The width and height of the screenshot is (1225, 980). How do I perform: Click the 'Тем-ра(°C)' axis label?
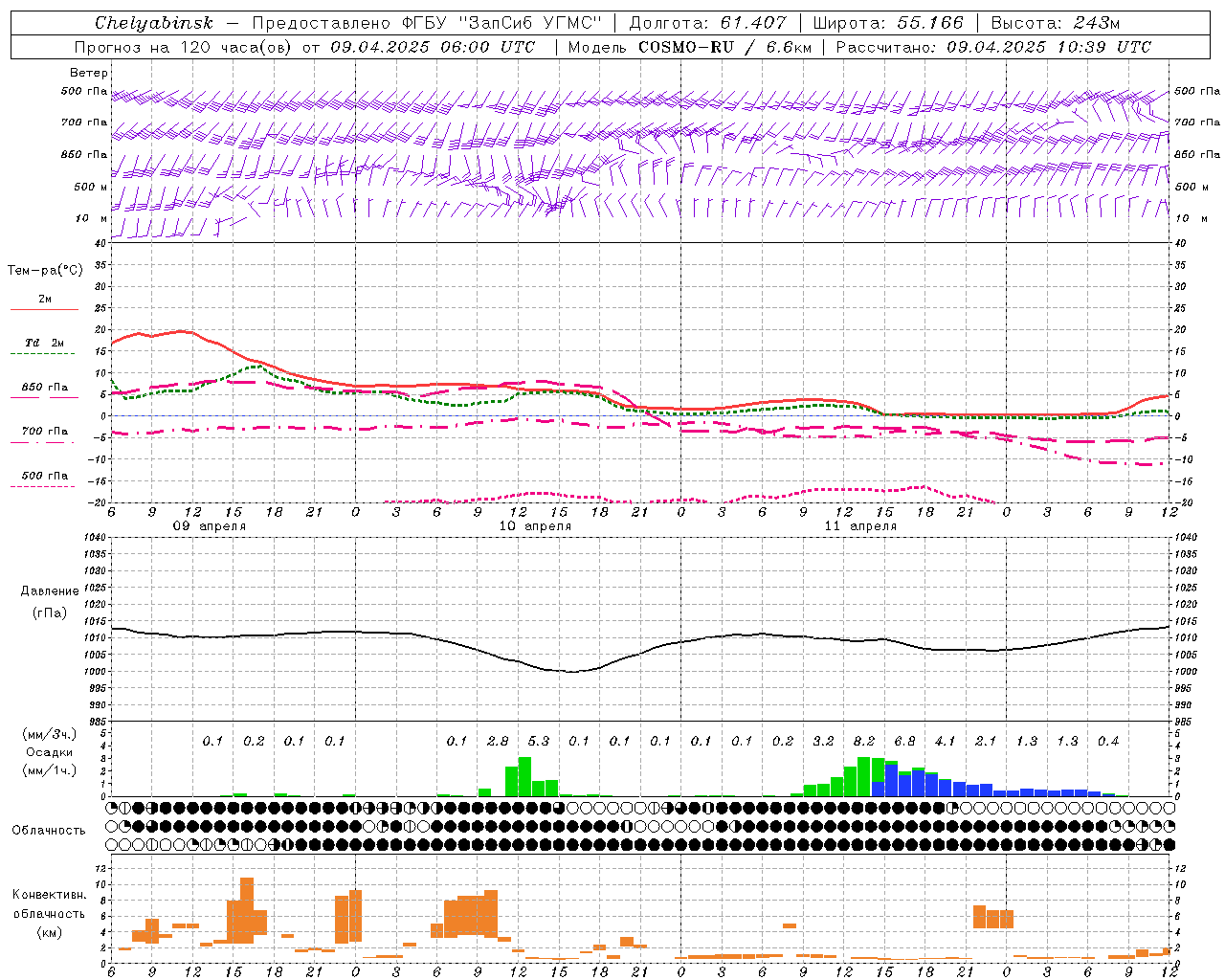[x=45, y=271]
